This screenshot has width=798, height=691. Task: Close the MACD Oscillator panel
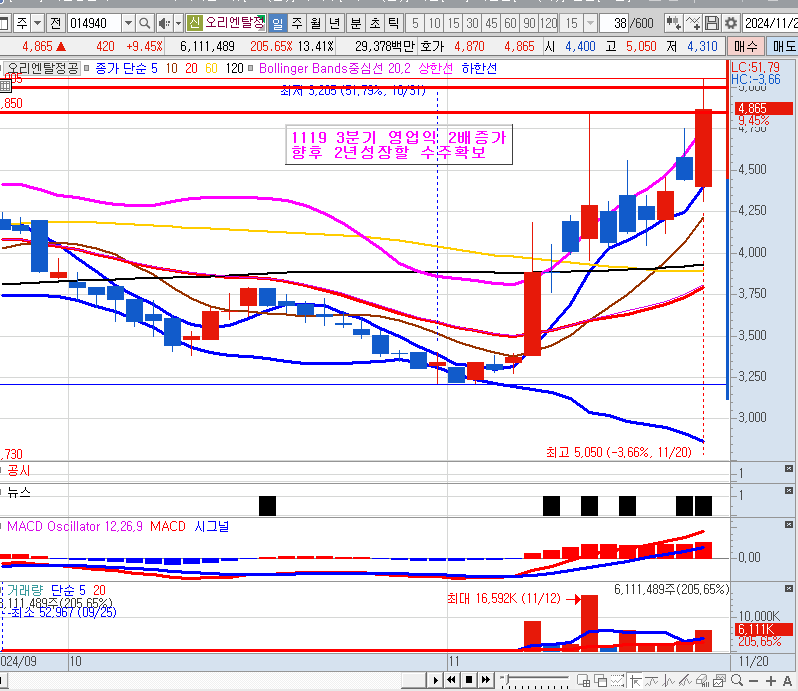point(789,525)
